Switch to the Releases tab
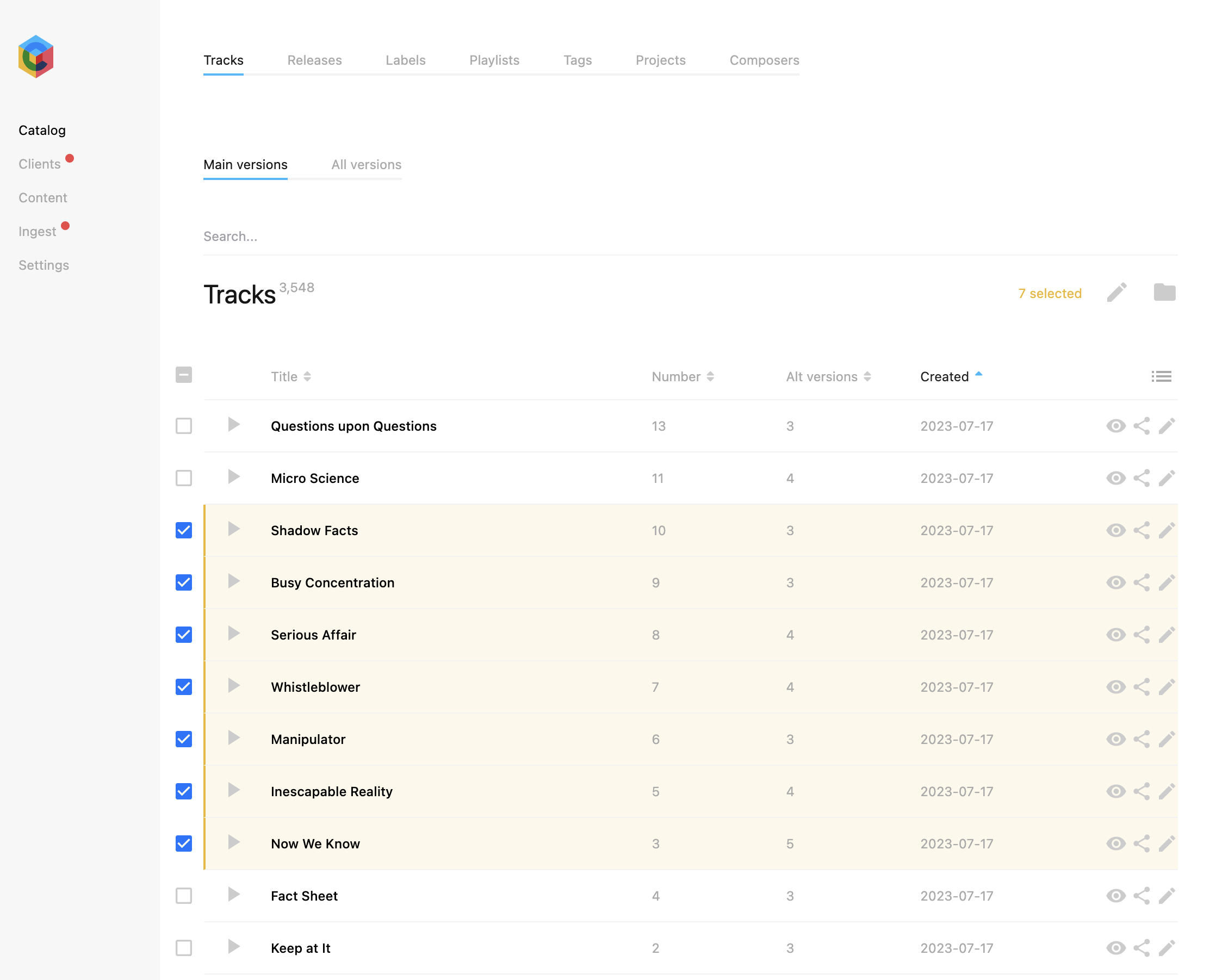Viewport: 1216px width, 980px height. point(314,60)
